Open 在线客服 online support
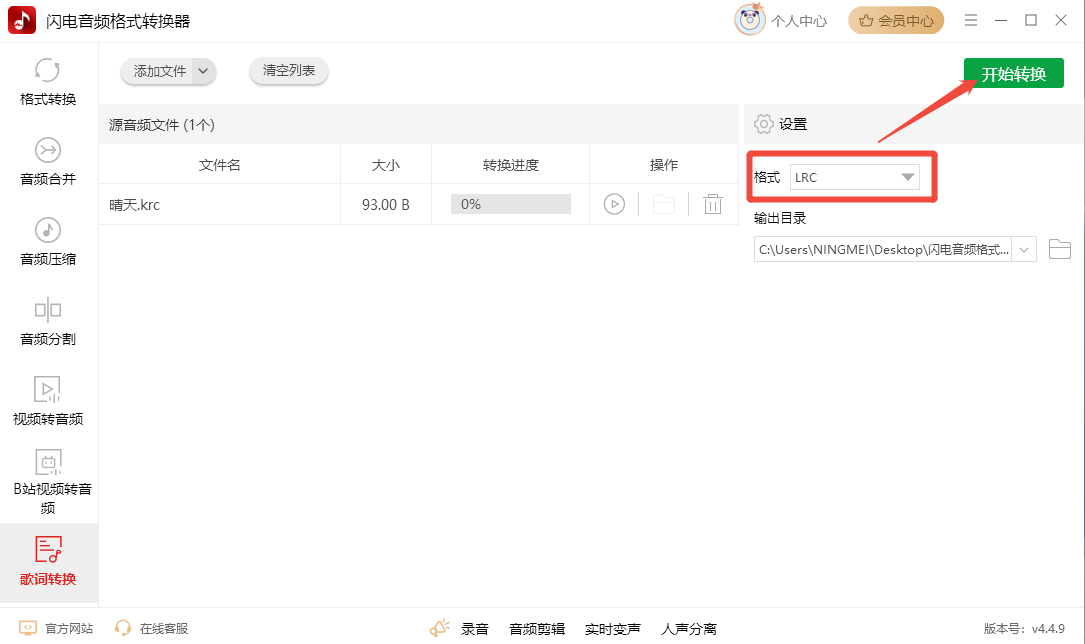 tap(152, 628)
